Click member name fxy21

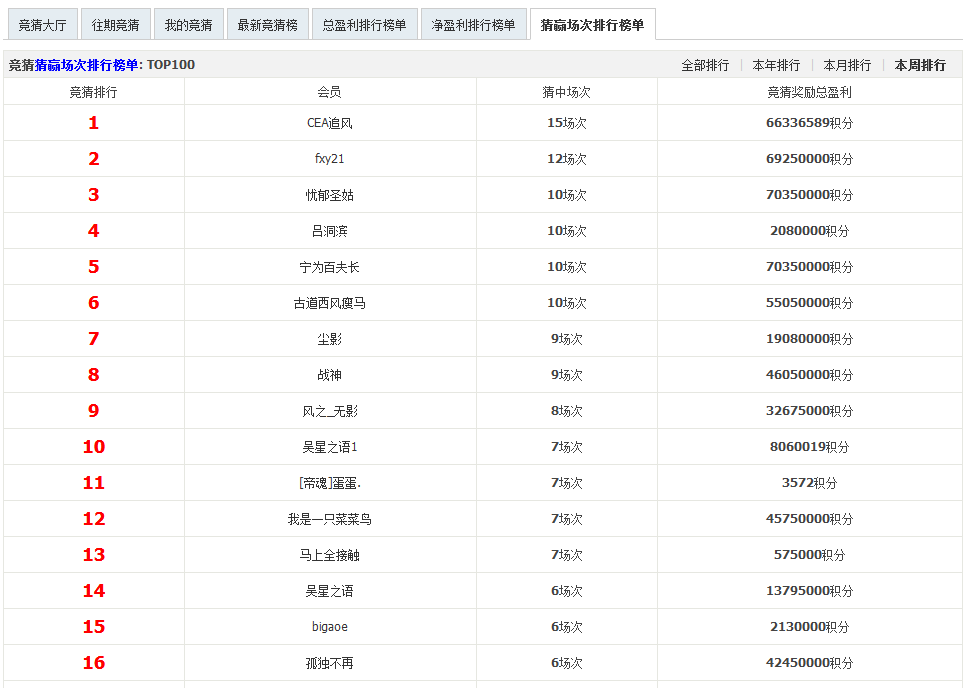329,159
